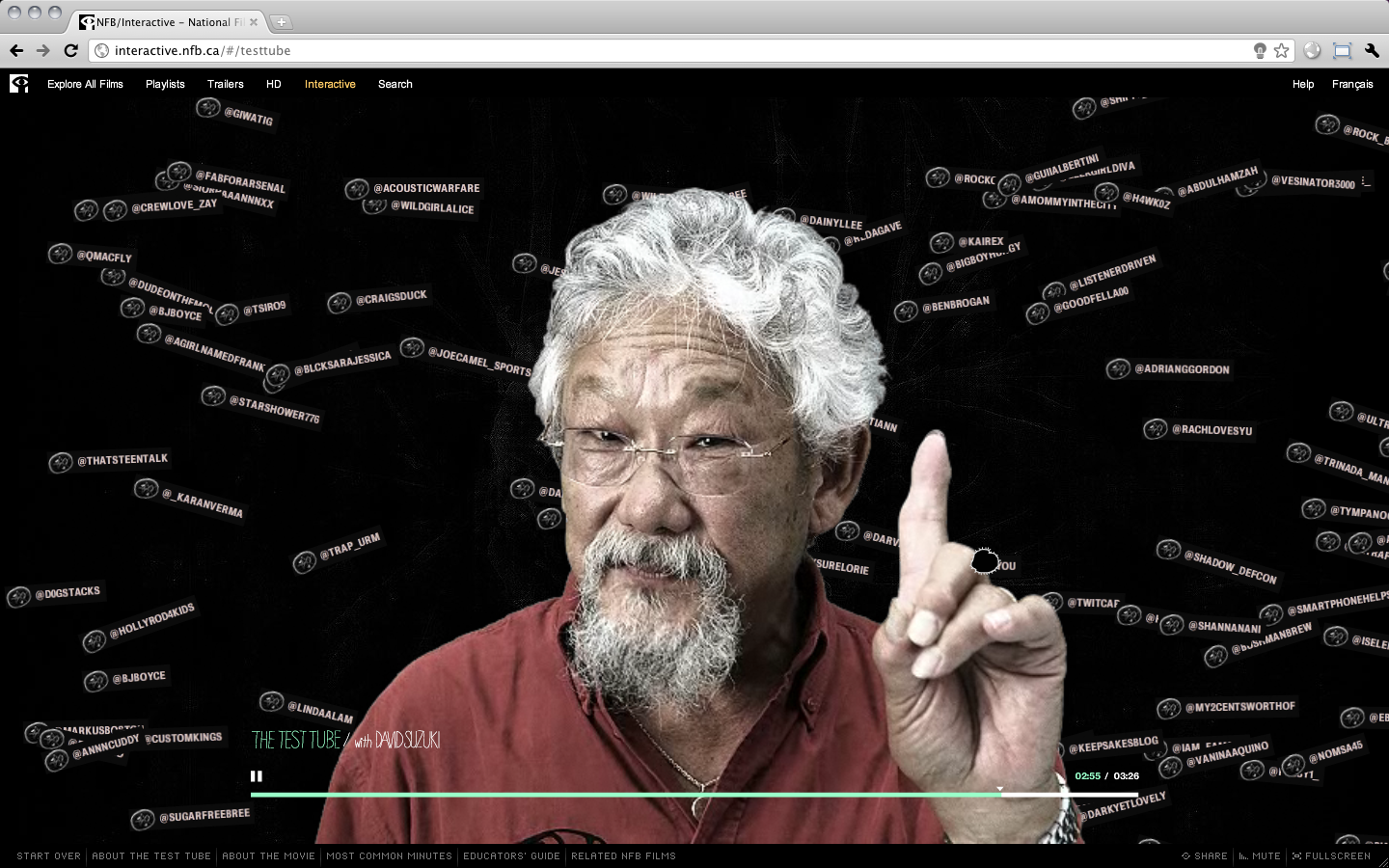Click the @HOLLYROD4KIDS bubble
Image resolution: width=1389 pixels, height=868 pixels.
[139, 626]
